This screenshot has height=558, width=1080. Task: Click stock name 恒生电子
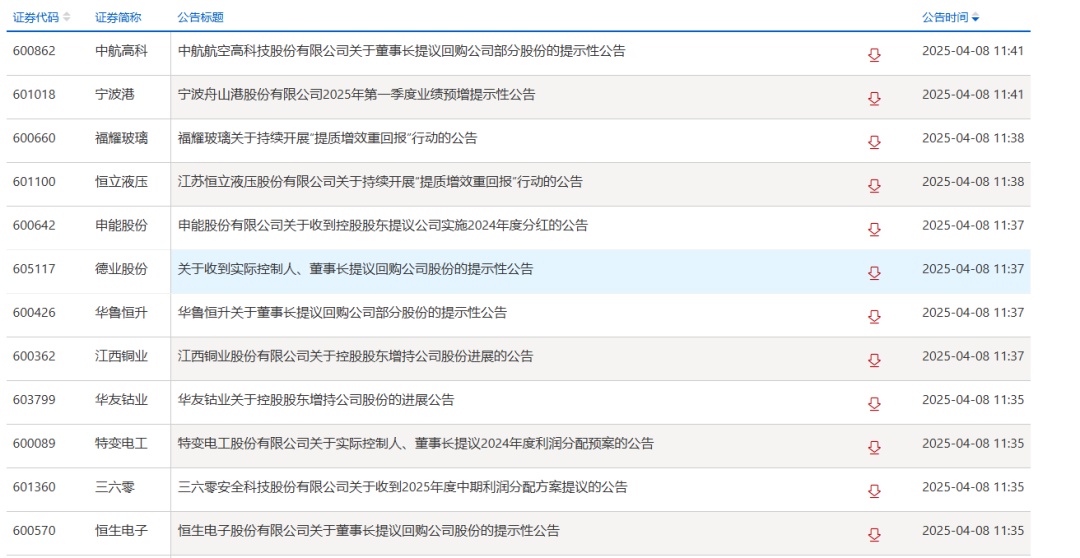click(121, 530)
